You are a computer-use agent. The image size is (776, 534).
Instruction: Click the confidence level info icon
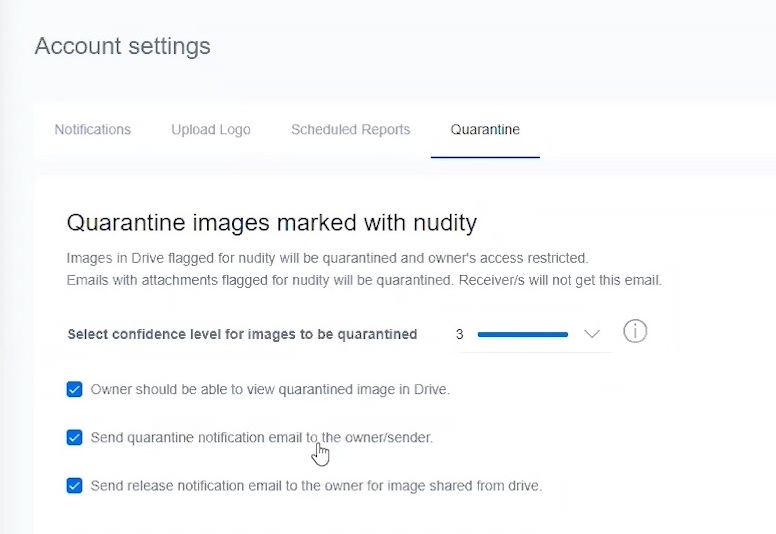pos(635,331)
